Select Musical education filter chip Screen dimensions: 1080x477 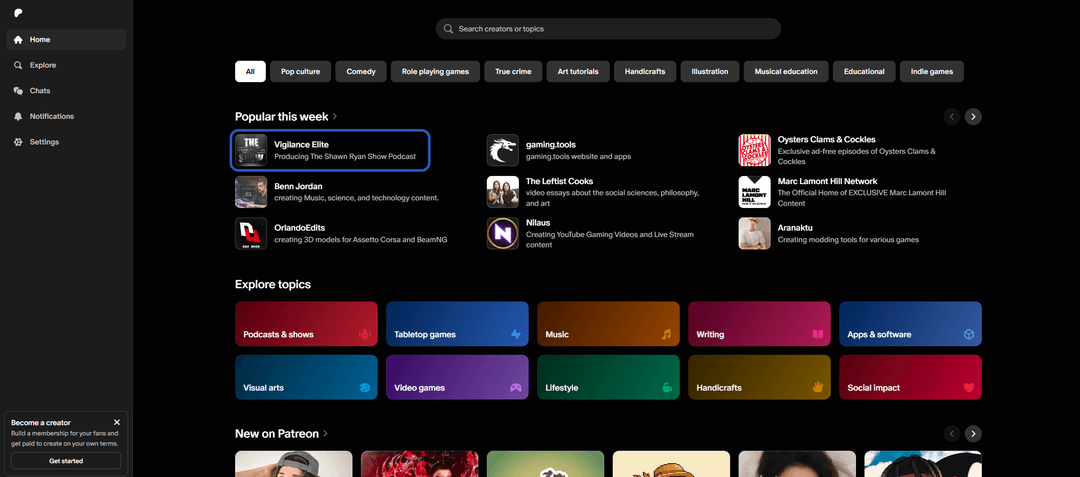[x=786, y=72]
